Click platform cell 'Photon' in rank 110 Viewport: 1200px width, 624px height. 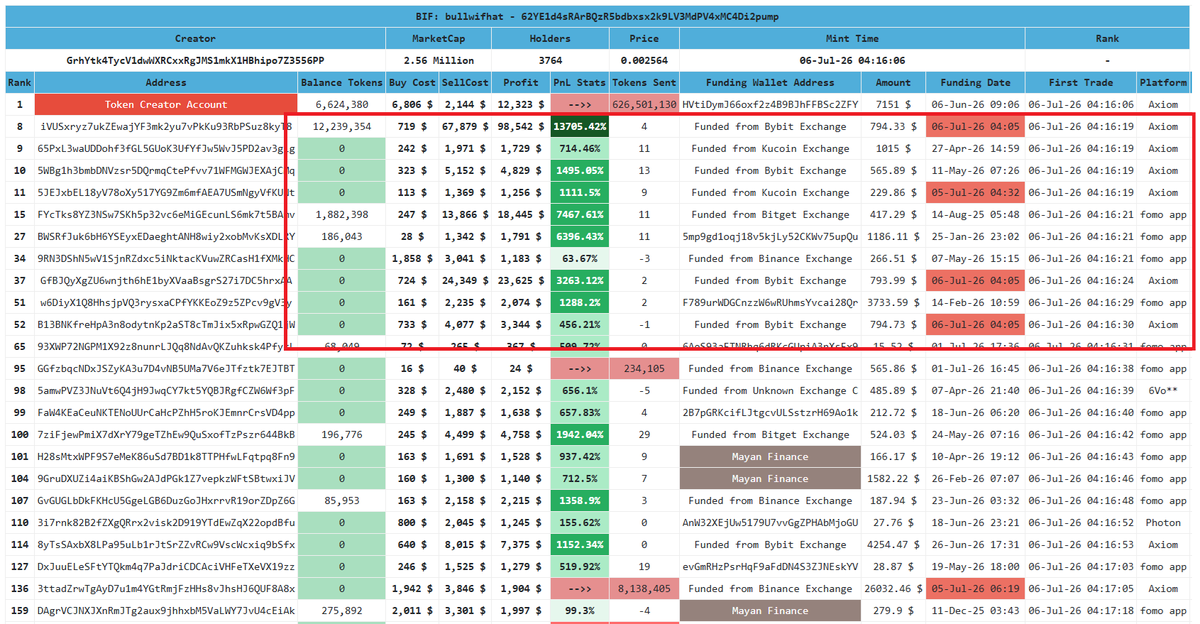tap(1163, 522)
